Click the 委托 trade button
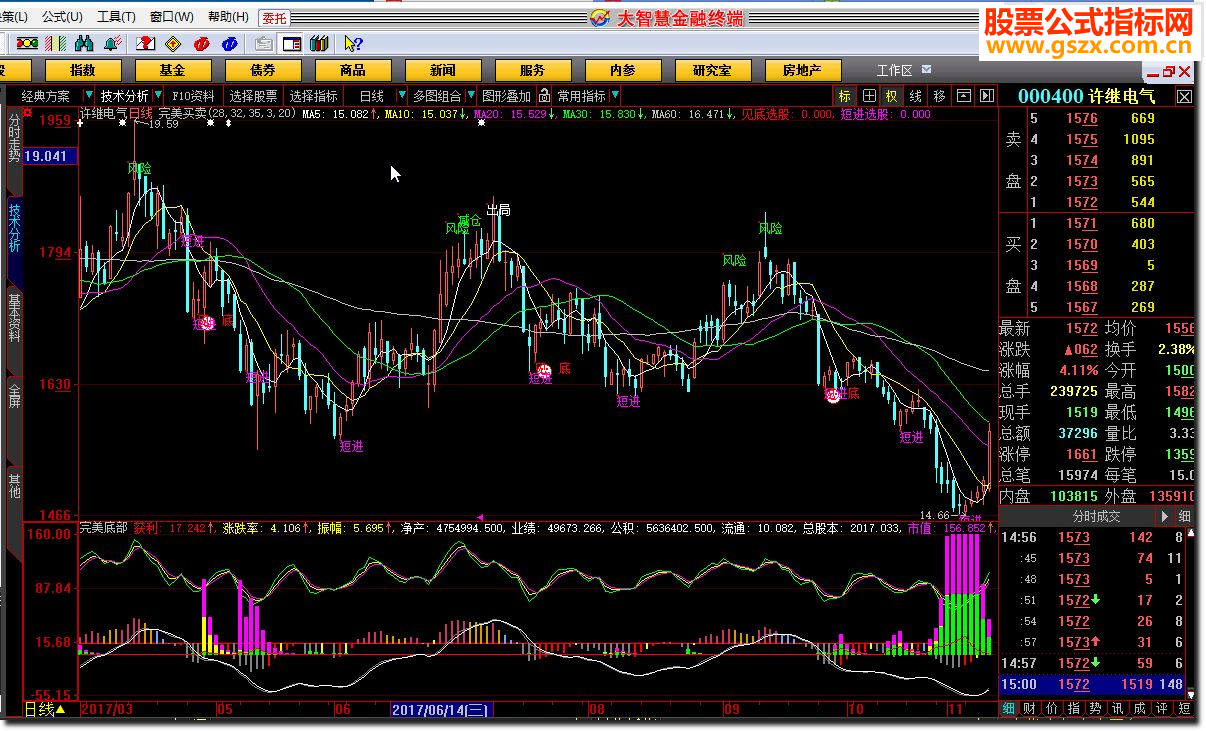Viewport: 1206px width, 731px height. click(x=273, y=18)
